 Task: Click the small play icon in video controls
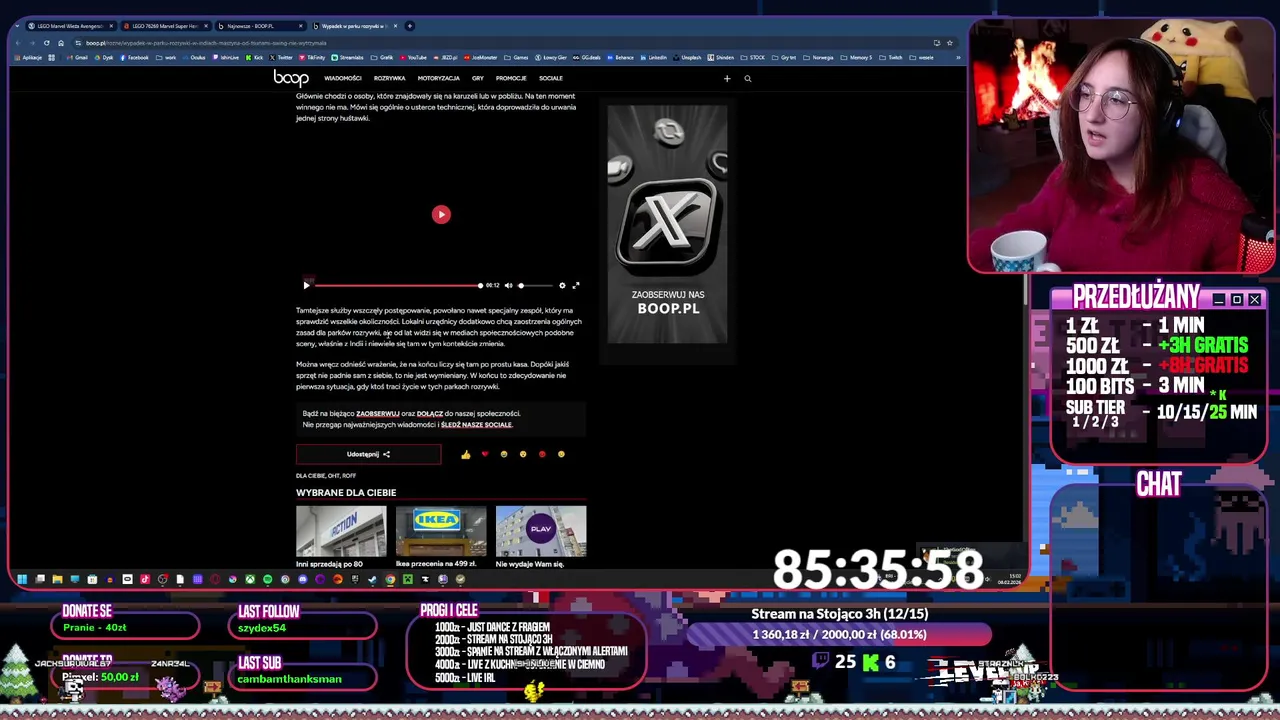pos(306,285)
